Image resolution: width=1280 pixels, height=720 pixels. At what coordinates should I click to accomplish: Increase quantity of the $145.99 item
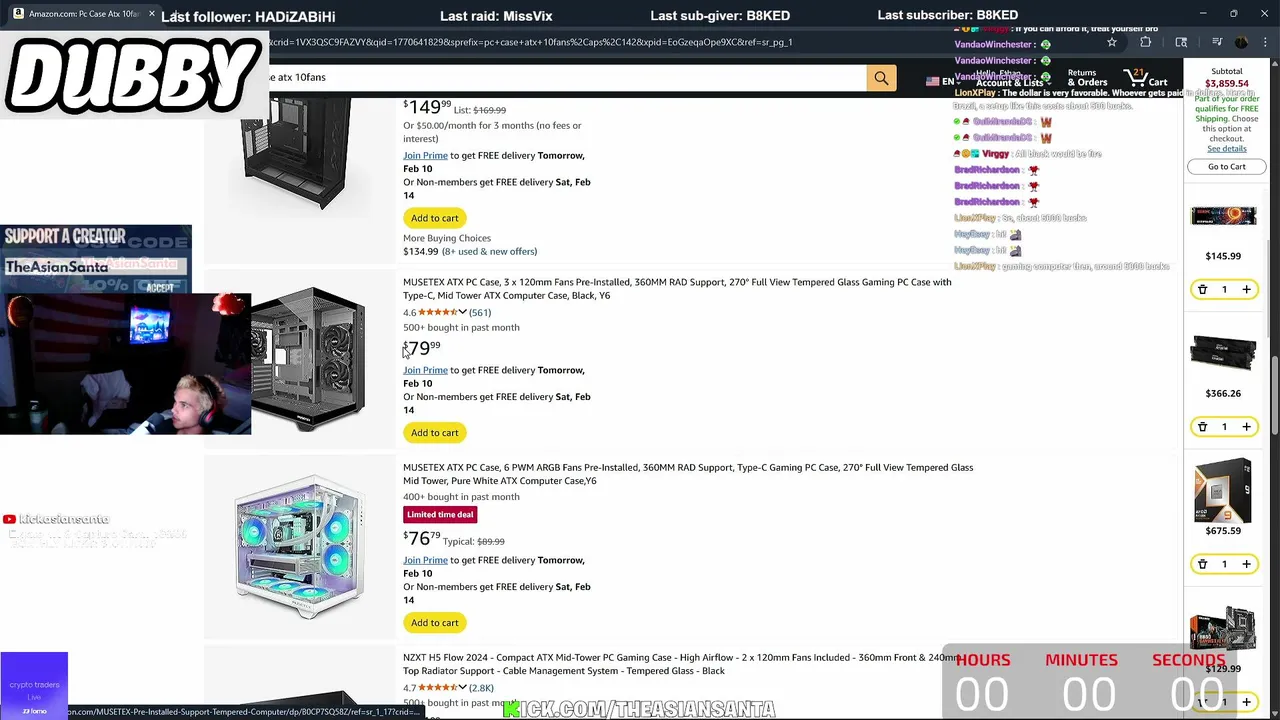(x=1246, y=290)
